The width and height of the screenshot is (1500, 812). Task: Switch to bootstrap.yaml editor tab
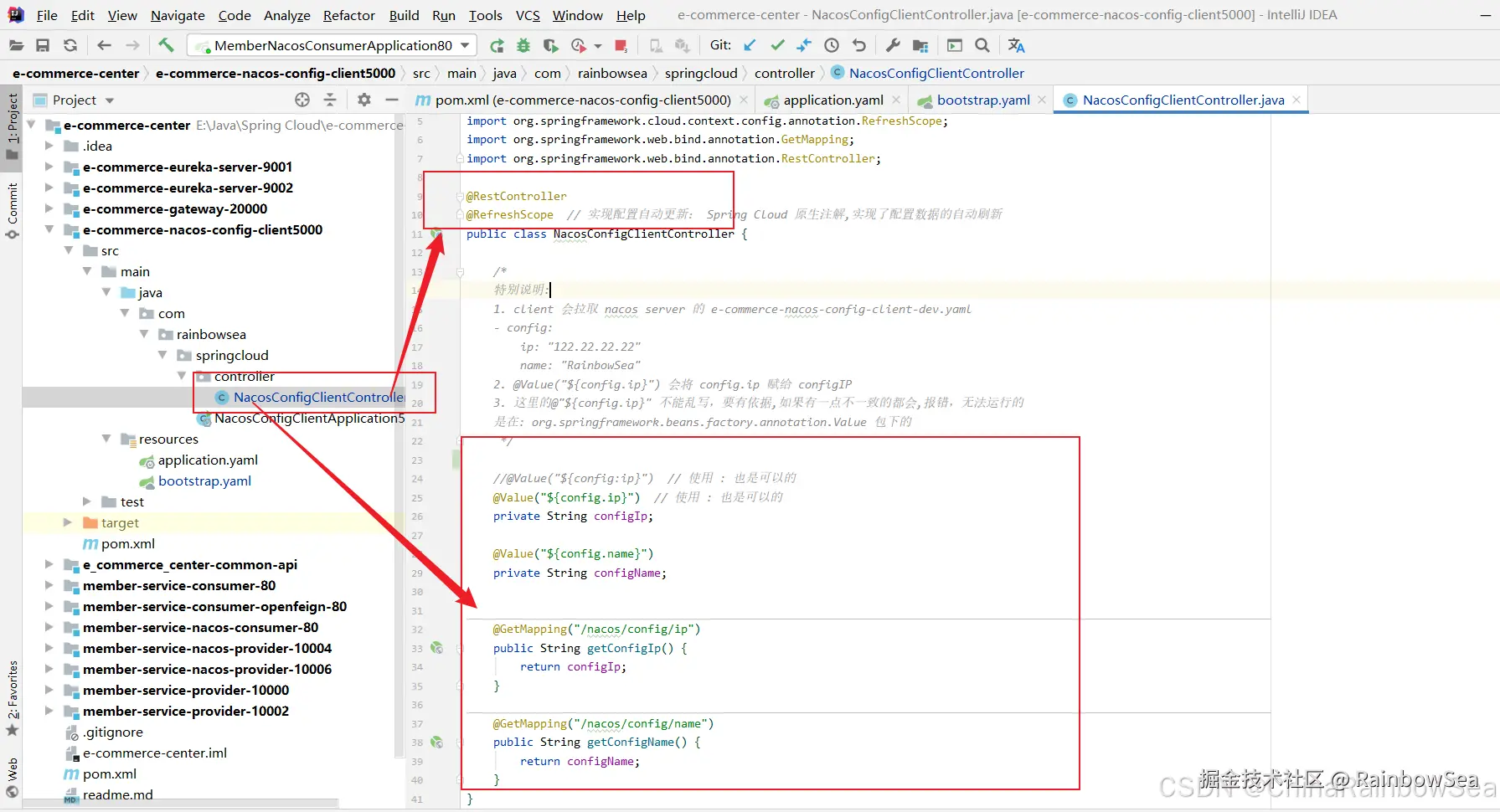click(x=982, y=100)
